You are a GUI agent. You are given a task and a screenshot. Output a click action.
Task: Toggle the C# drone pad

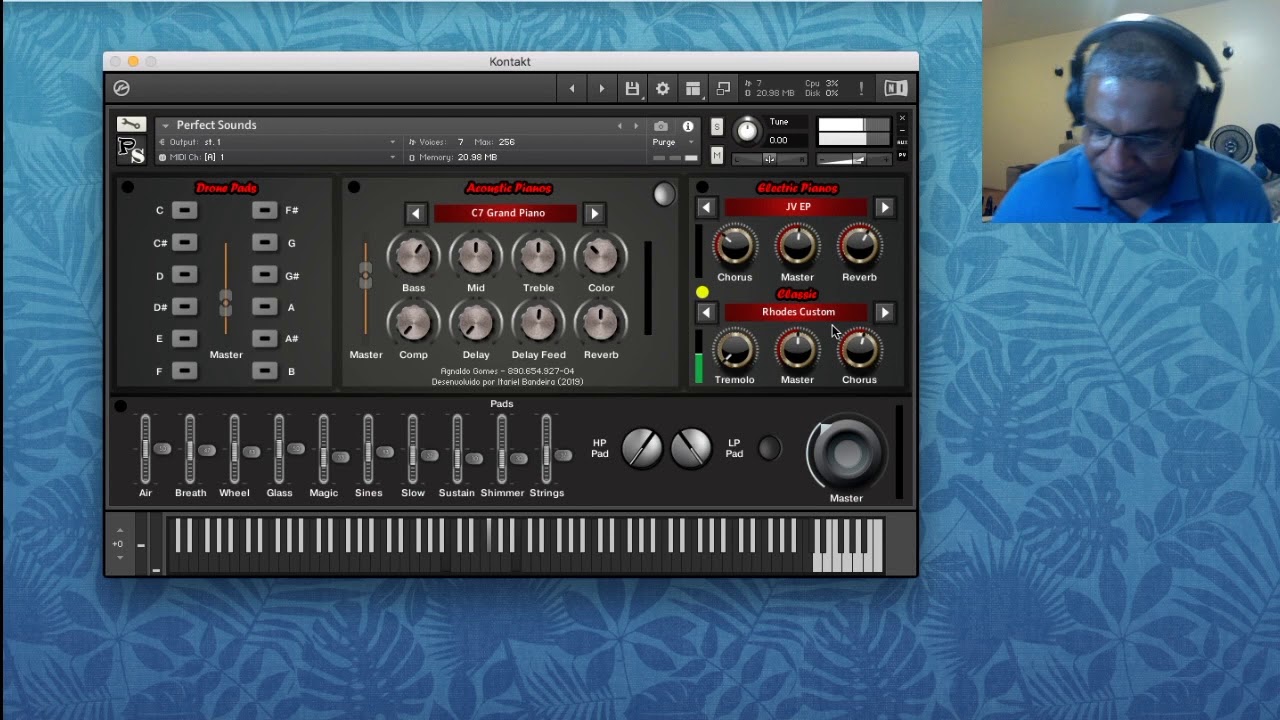(x=184, y=243)
